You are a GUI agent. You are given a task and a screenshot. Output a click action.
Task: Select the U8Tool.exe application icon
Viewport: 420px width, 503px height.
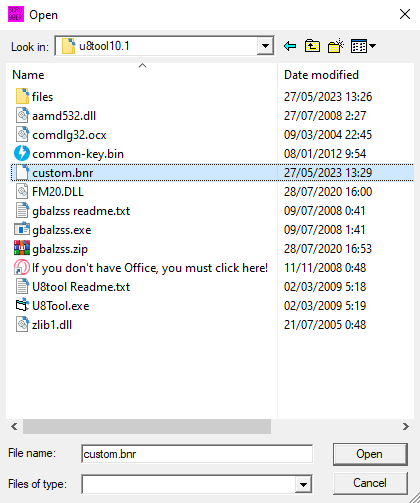pyautogui.click(x=22, y=305)
